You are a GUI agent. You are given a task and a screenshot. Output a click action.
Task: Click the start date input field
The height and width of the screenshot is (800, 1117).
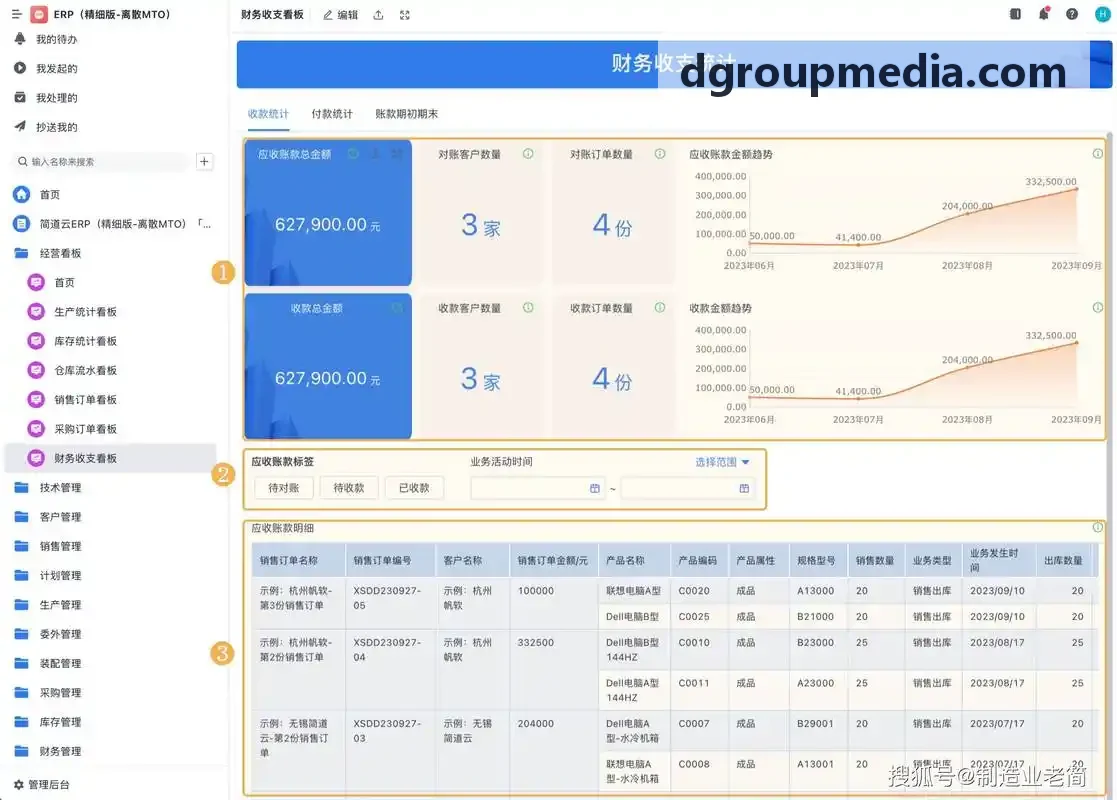pyautogui.click(x=537, y=488)
